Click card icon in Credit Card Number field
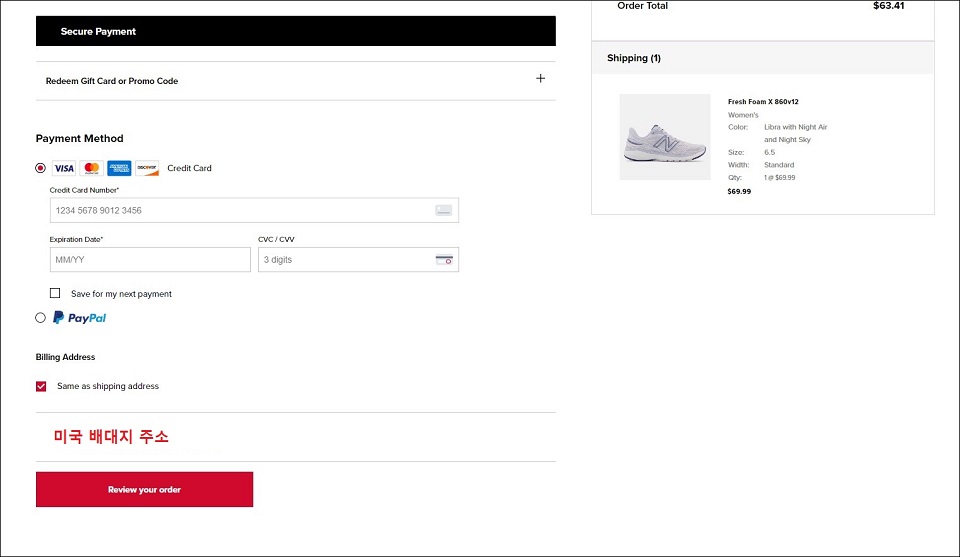 tap(444, 211)
